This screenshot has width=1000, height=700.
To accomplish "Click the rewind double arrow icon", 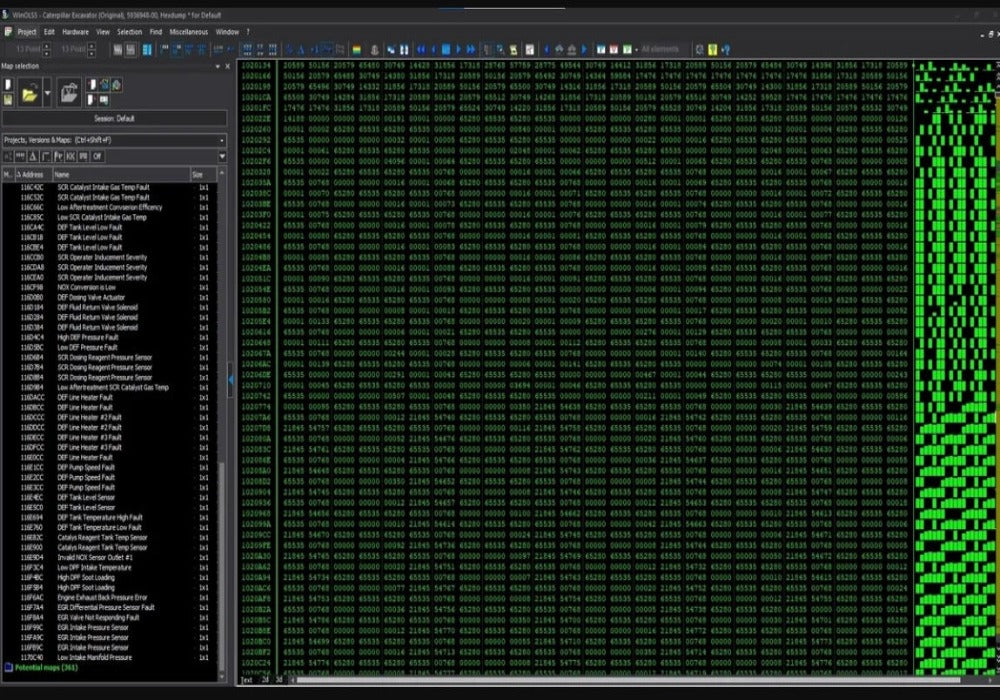I will (x=421, y=49).
